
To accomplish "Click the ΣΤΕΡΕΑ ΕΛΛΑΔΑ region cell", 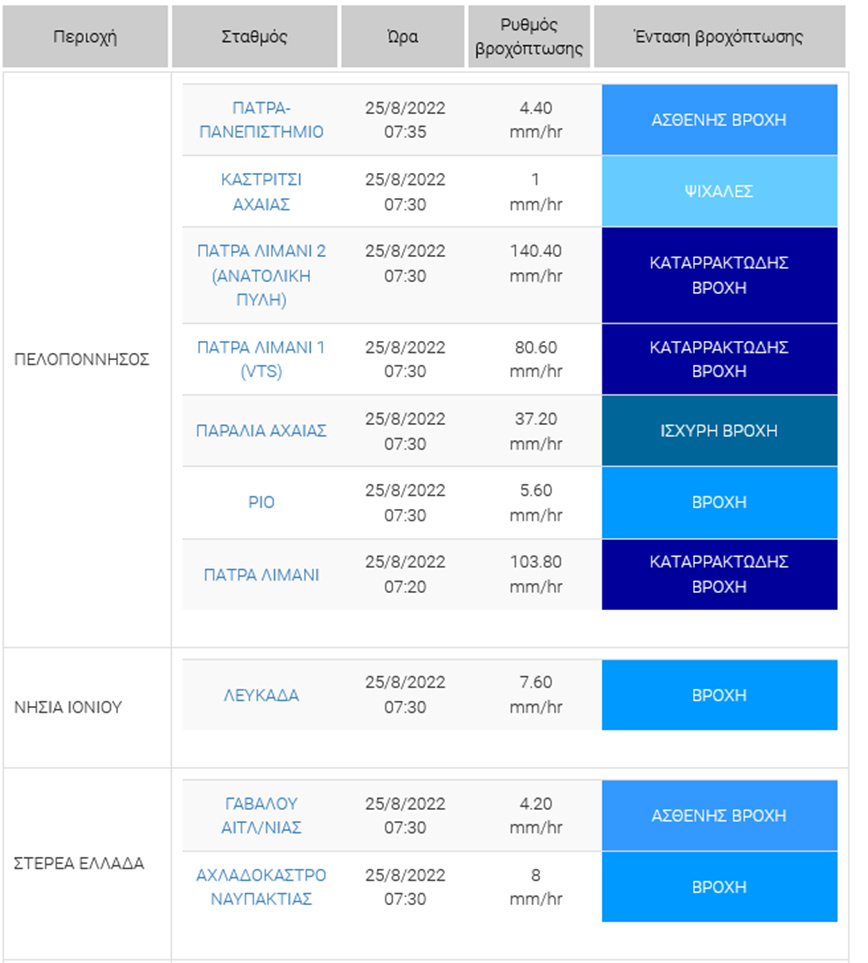I will 79,863.
